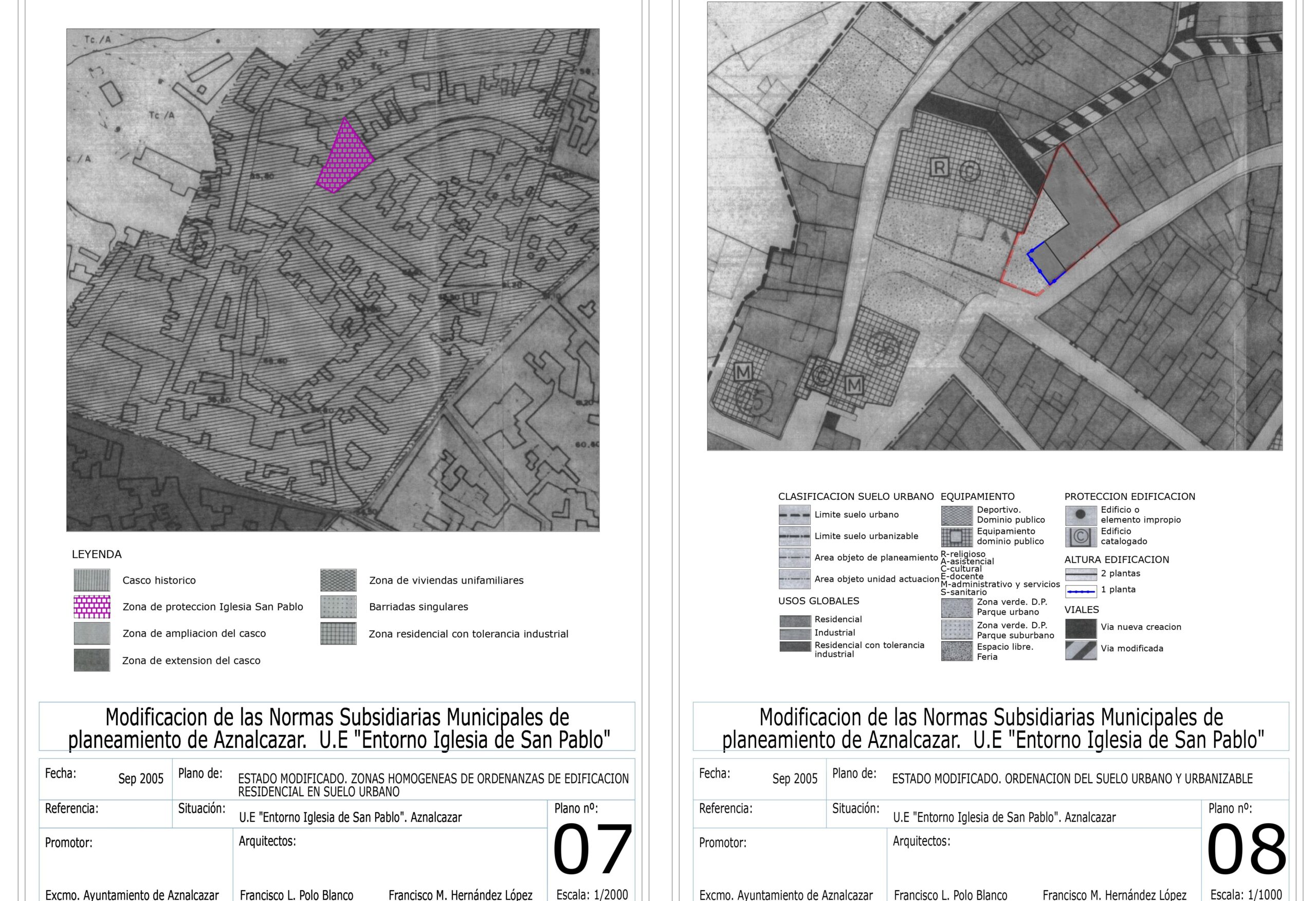1316x901 pixels.
Task: Click the 2 plantas line symbol
Action: (1081, 574)
